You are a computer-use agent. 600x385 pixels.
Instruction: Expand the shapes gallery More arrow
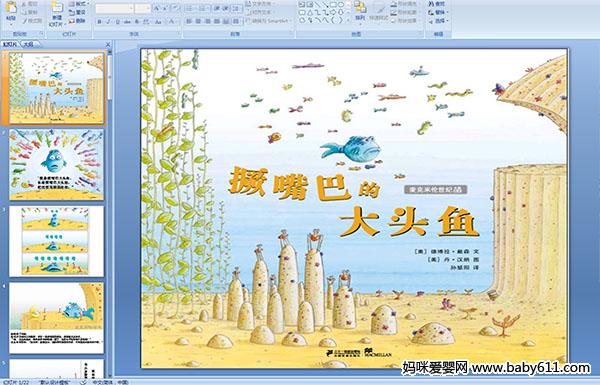(x=348, y=20)
